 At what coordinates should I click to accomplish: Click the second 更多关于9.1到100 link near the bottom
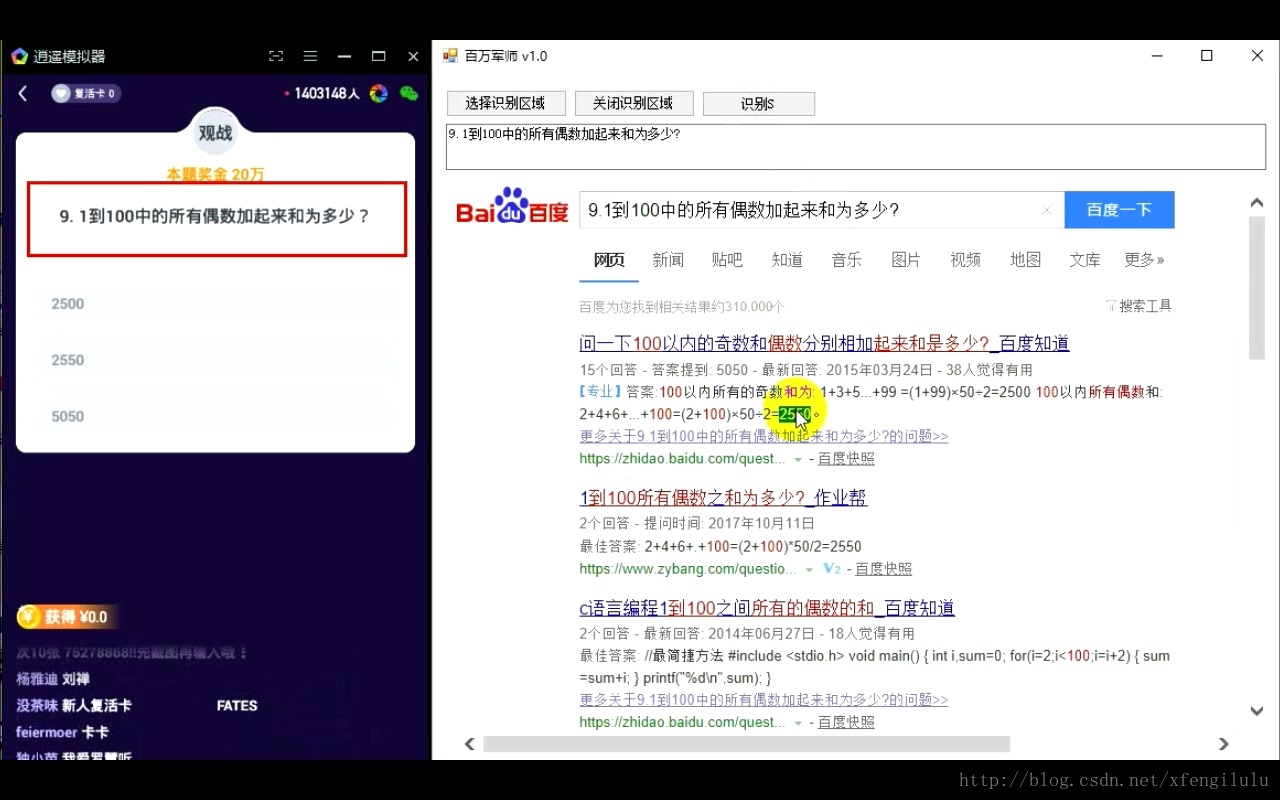(x=764, y=700)
